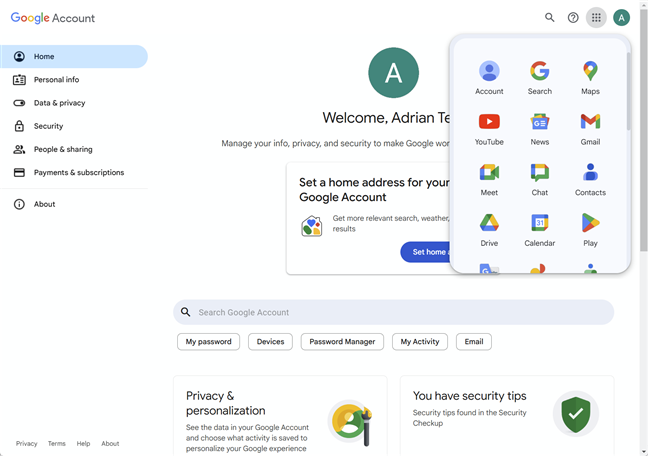Screen dimensions: 648x456
Task: Click the search magnifier in header
Action: tap(549, 17)
